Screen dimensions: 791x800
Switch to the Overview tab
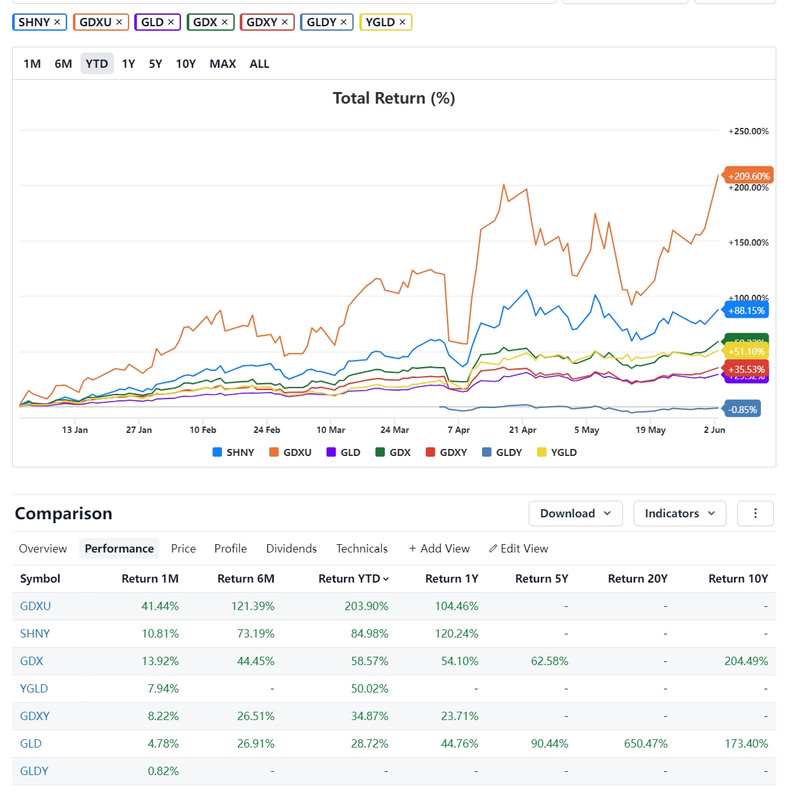(43, 549)
